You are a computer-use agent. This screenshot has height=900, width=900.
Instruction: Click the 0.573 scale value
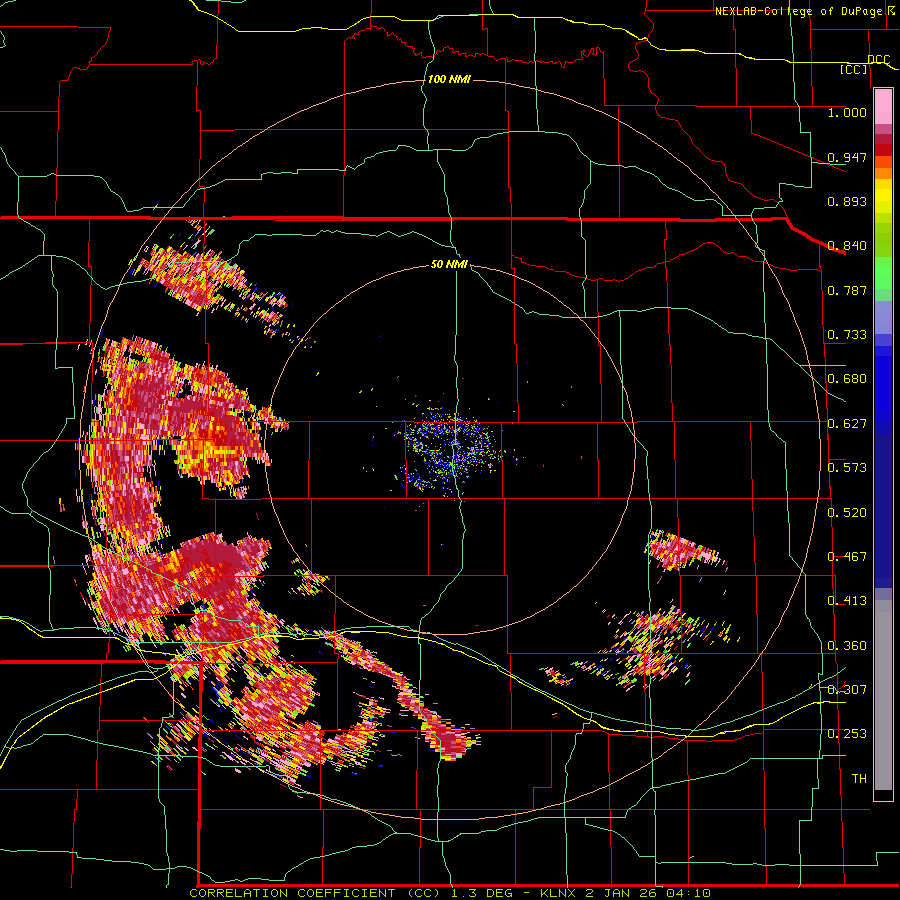(847, 467)
